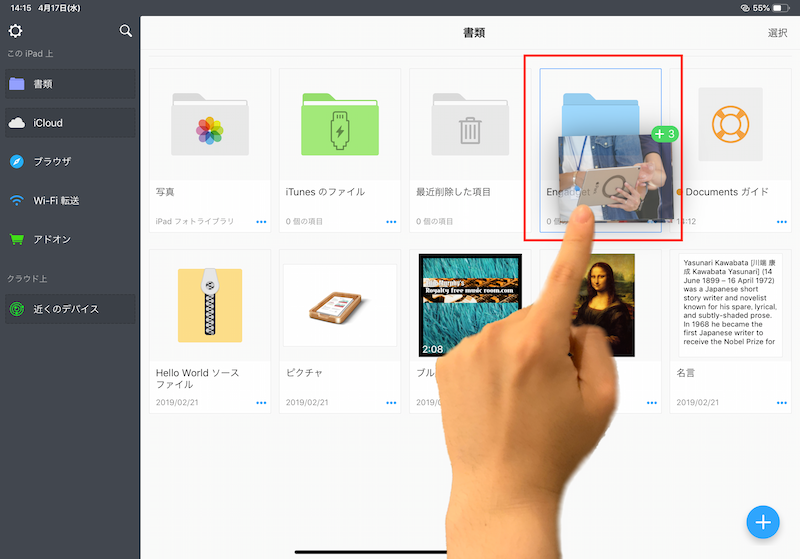Open the settings gear icon

(15, 31)
